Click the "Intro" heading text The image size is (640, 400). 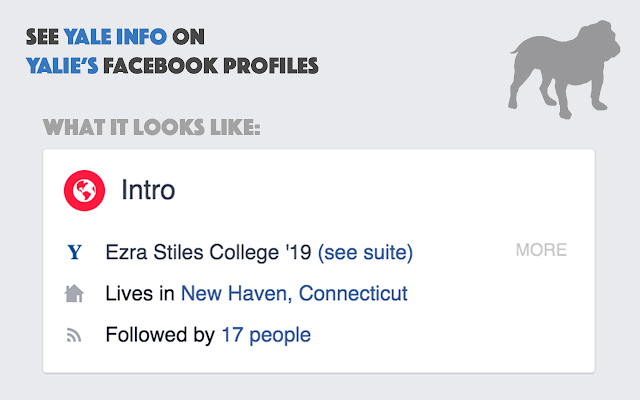149,189
